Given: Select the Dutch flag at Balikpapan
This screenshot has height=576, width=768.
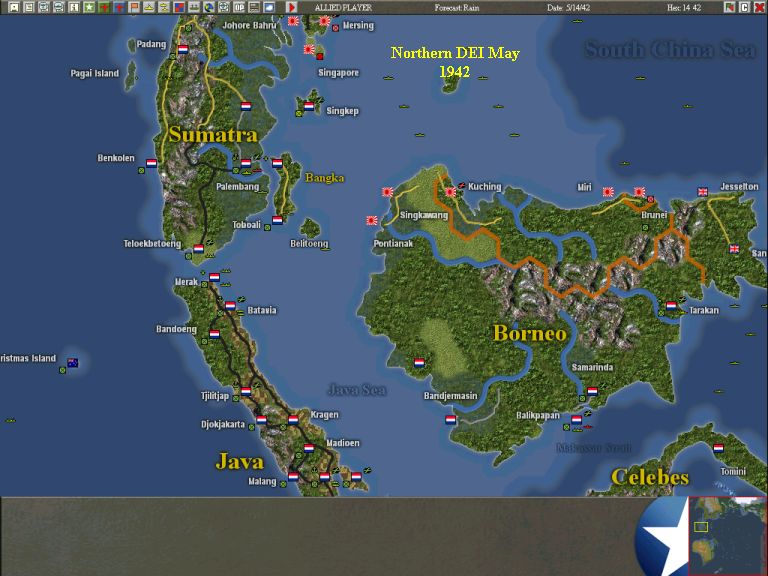Looking at the screenshot, I should pyautogui.click(x=576, y=419).
